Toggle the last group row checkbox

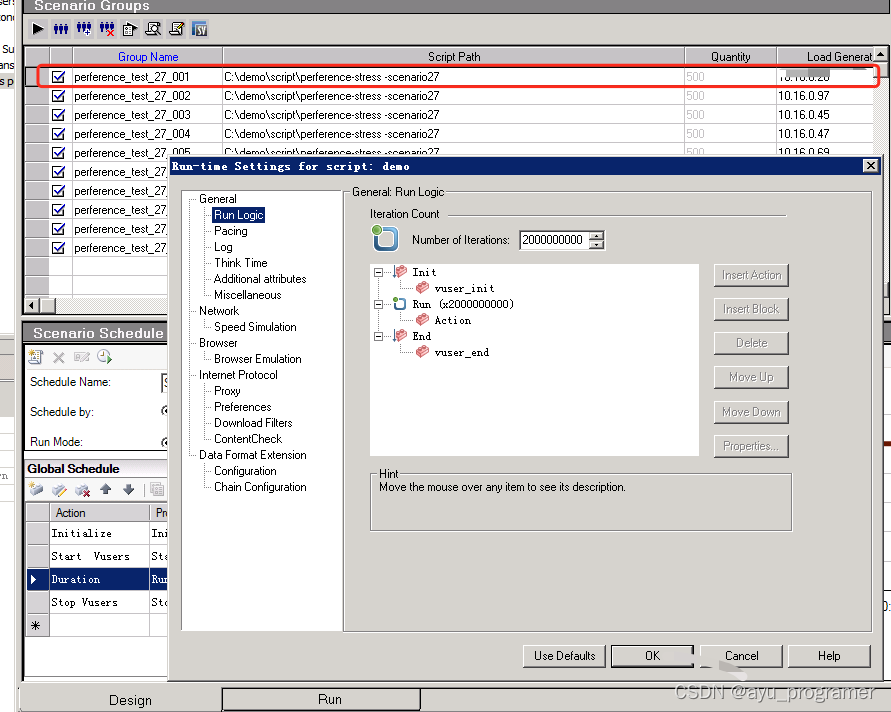59,248
